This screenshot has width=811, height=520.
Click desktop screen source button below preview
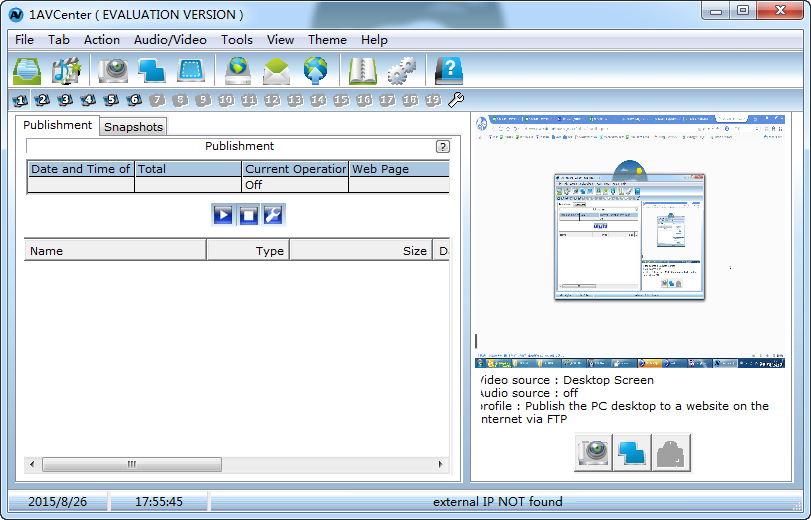pyautogui.click(x=632, y=453)
